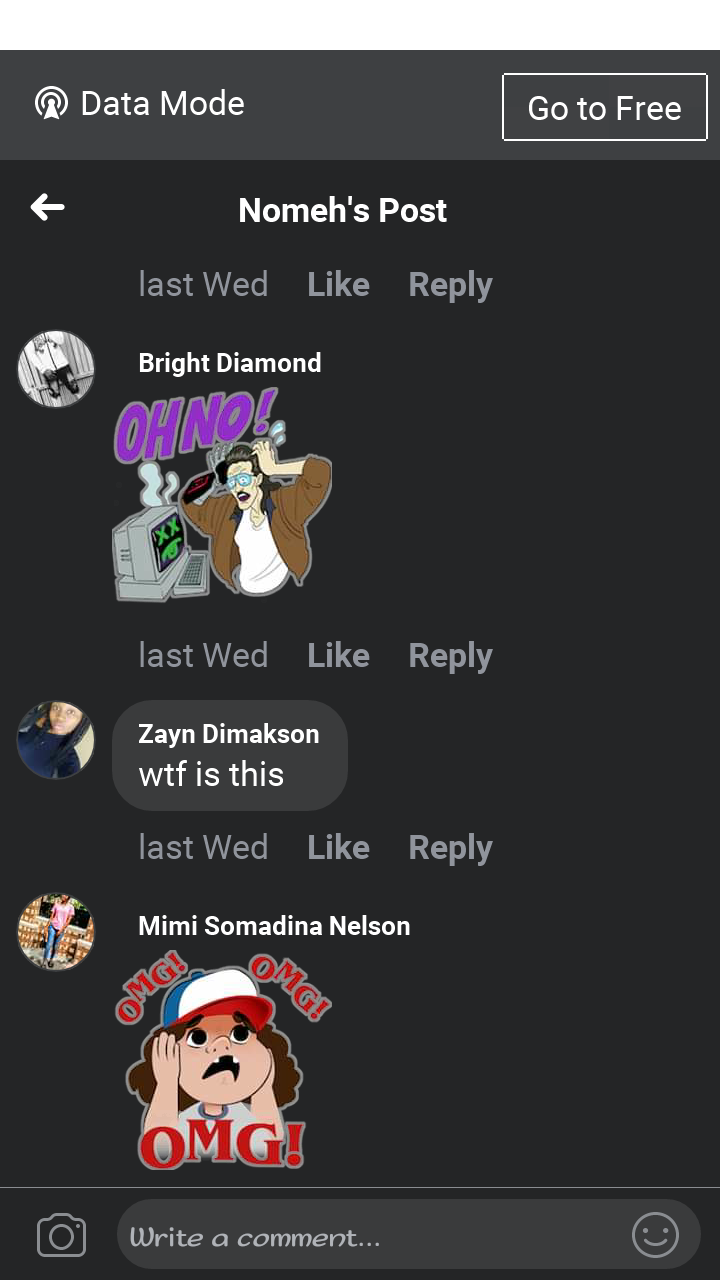
Task: Open the camera icon to attach a photo
Action: [x=61, y=1236]
